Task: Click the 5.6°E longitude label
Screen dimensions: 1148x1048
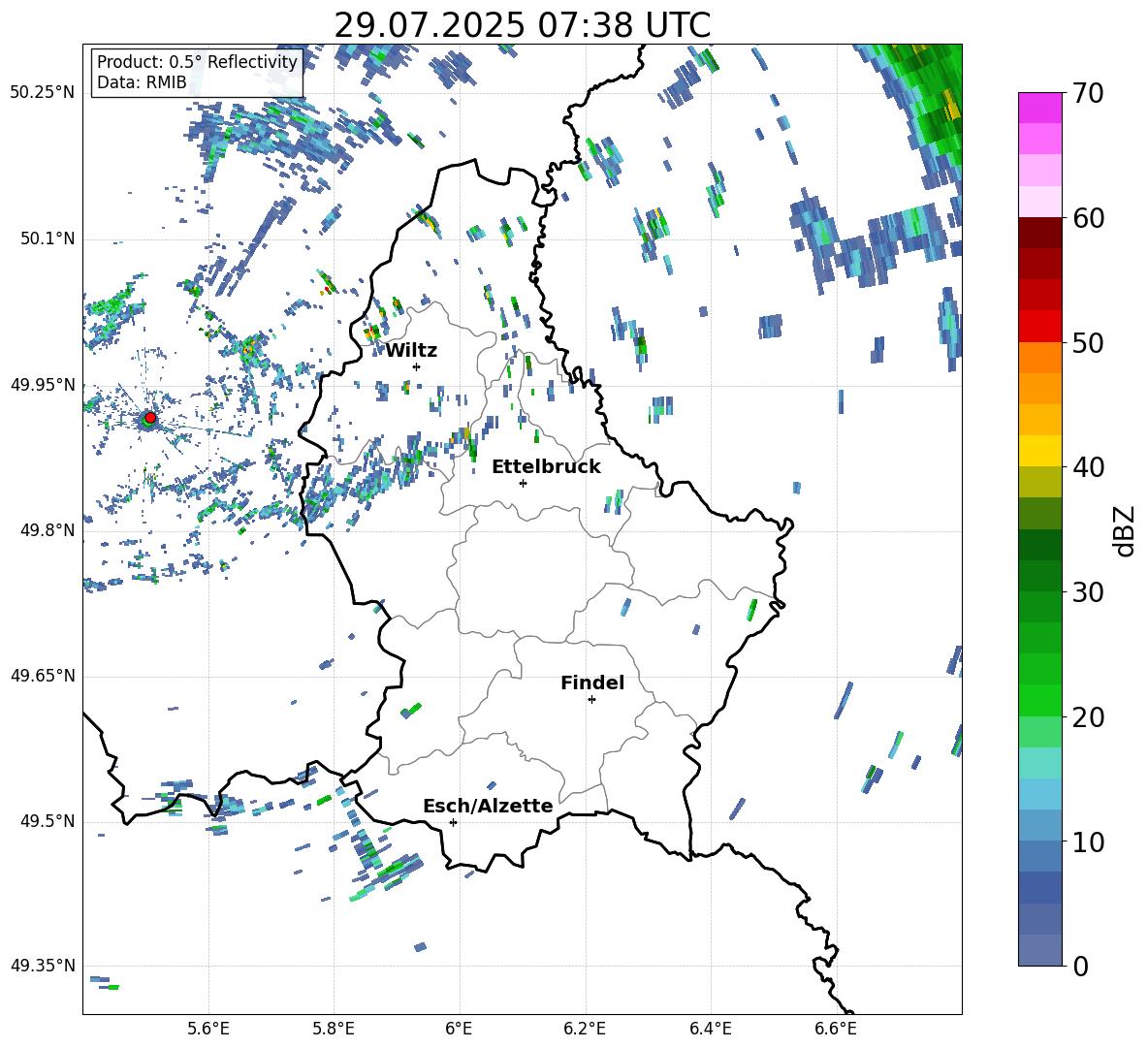Action: point(208,1029)
